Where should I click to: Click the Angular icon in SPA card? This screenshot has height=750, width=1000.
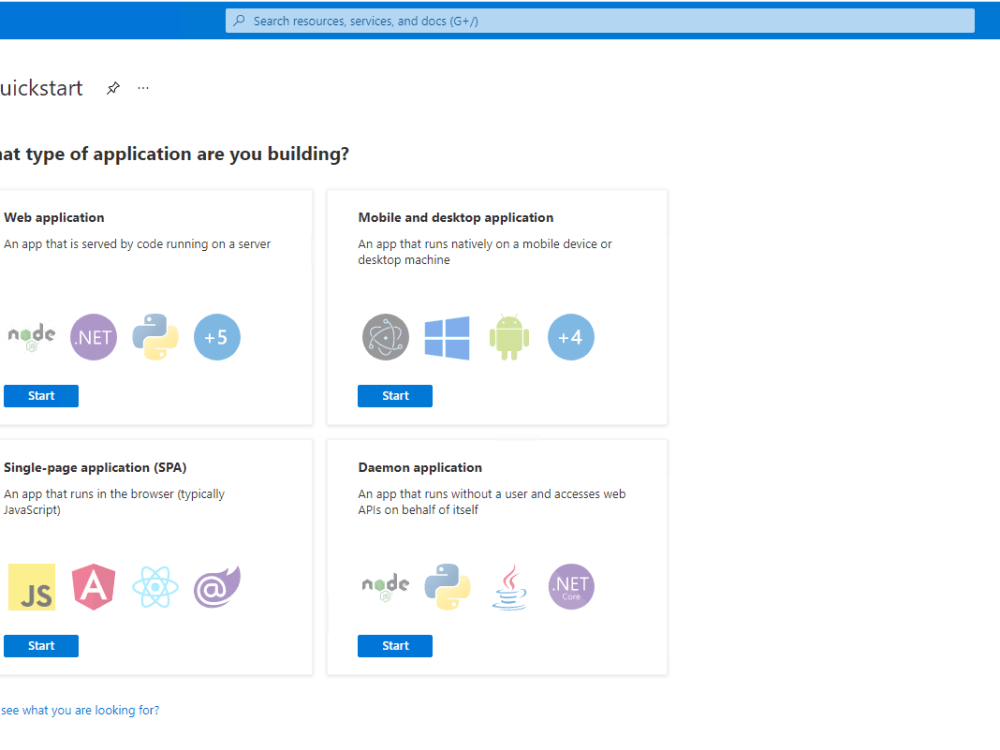93,587
